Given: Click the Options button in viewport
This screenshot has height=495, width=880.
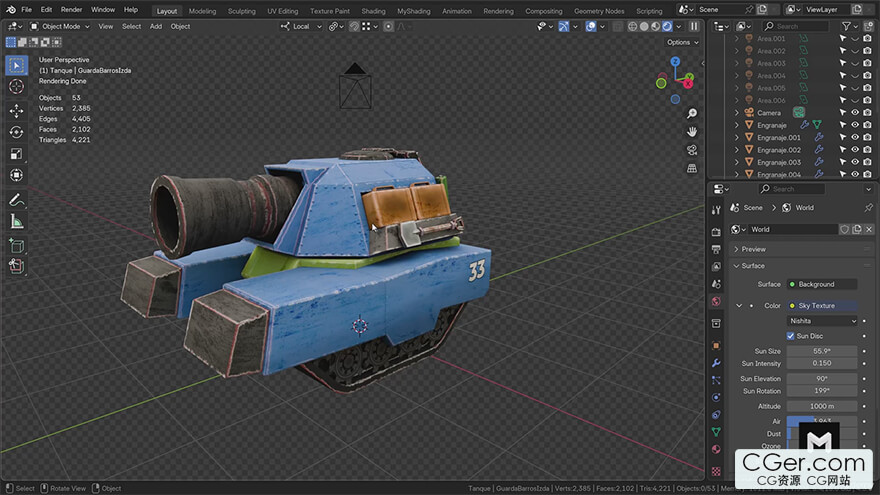Looking at the screenshot, I should (x=681, y=42).
